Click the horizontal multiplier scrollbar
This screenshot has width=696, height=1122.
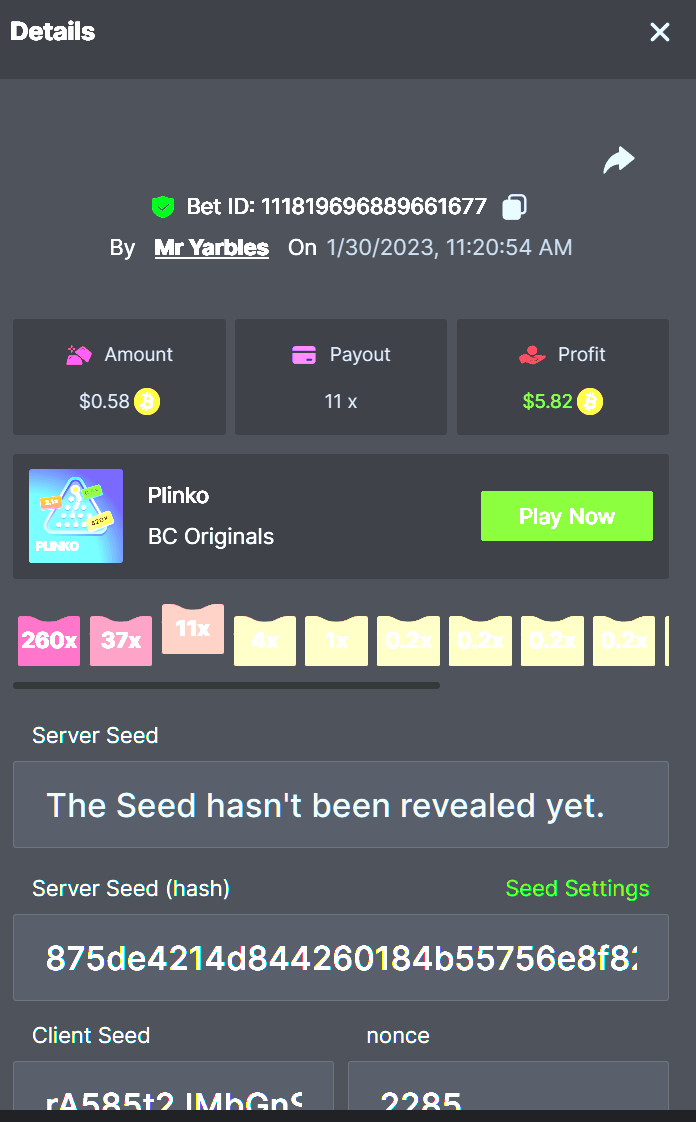click(x=226, y=686)
